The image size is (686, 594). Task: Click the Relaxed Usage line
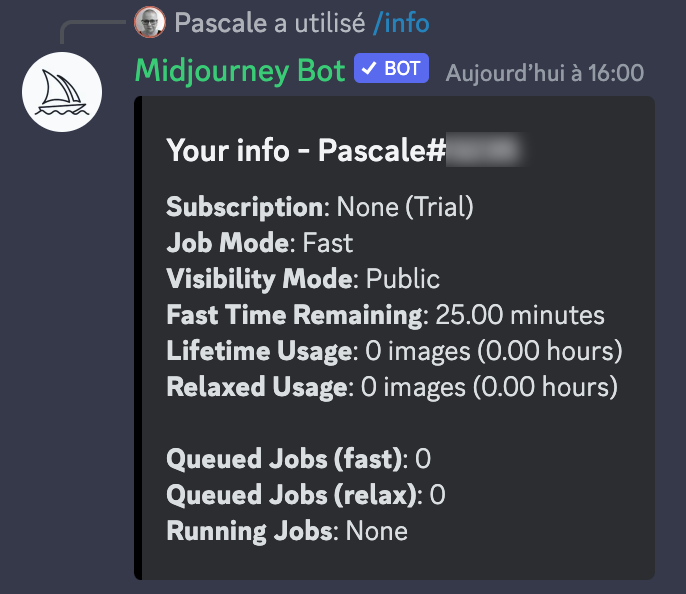(x=391, y=386)
